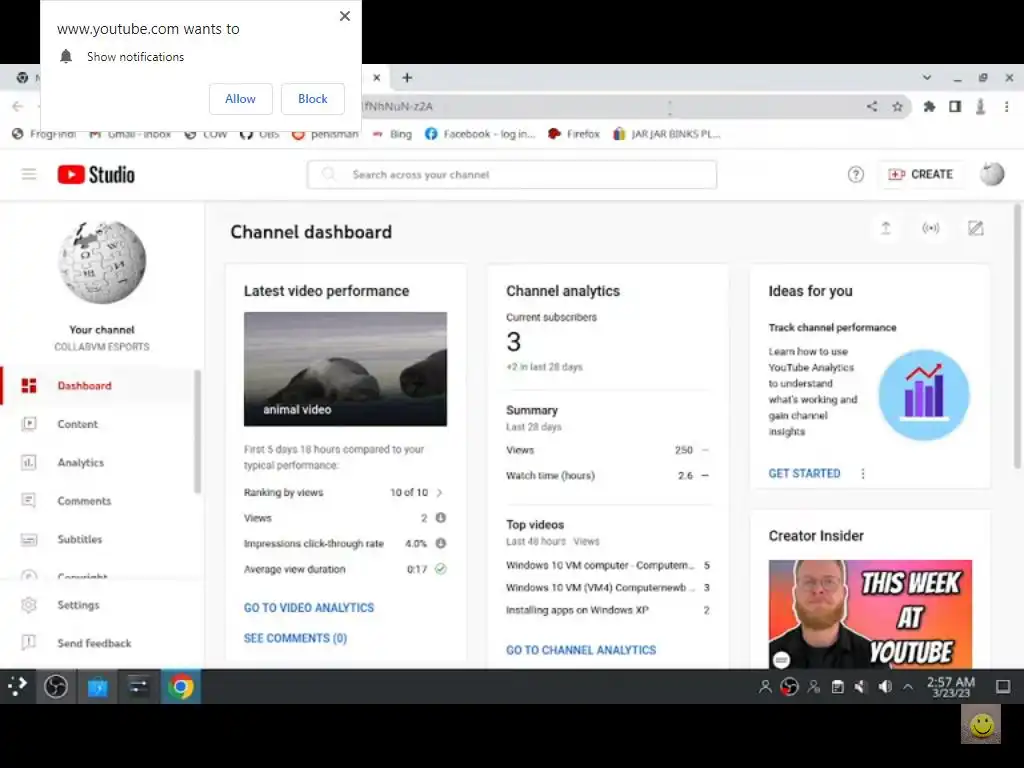1024x768 pixels.
Task: Block YouTube notifications in the popup
Action: pyautogui.click(x=312, y=99)
